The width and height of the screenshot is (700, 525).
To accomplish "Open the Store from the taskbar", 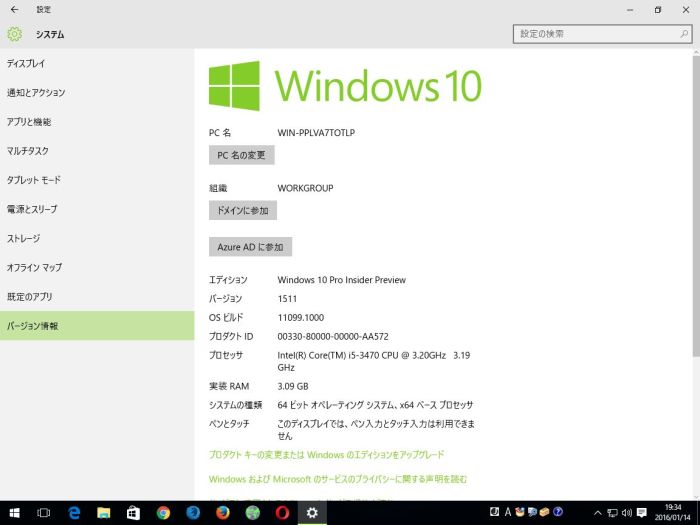I will click(133, 512).
